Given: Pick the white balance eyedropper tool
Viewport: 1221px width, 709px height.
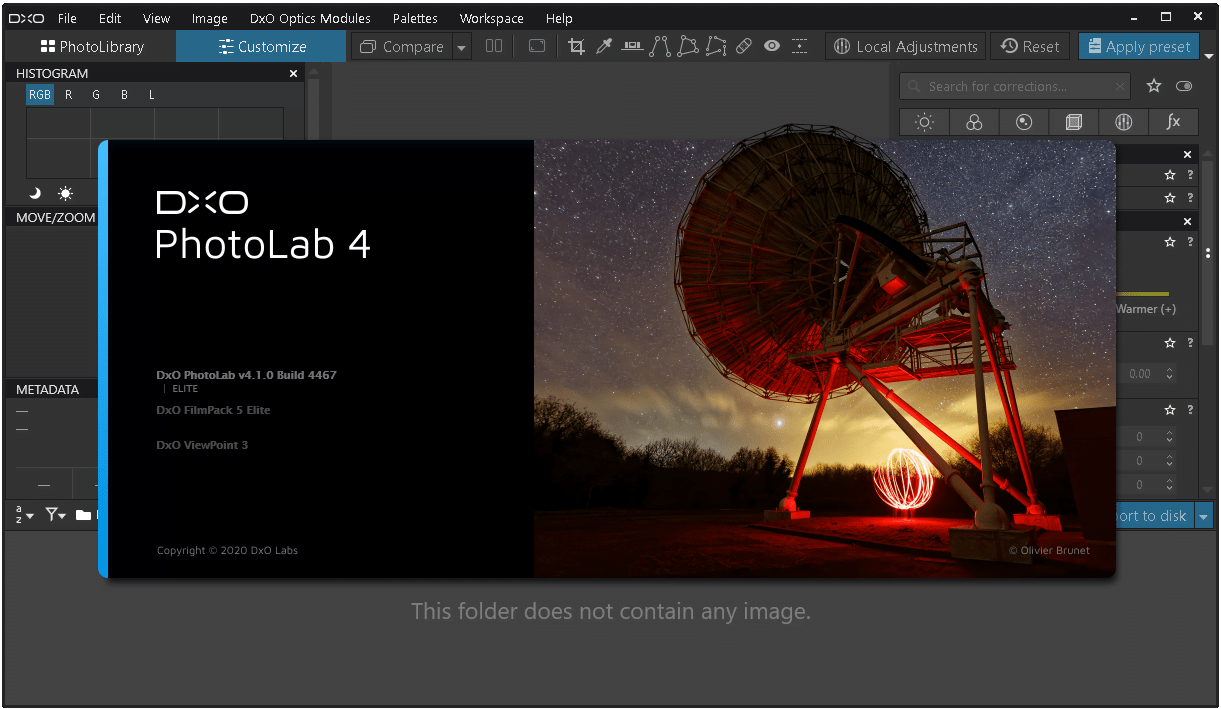Looking at the screenshot, I should pos(604,46).
